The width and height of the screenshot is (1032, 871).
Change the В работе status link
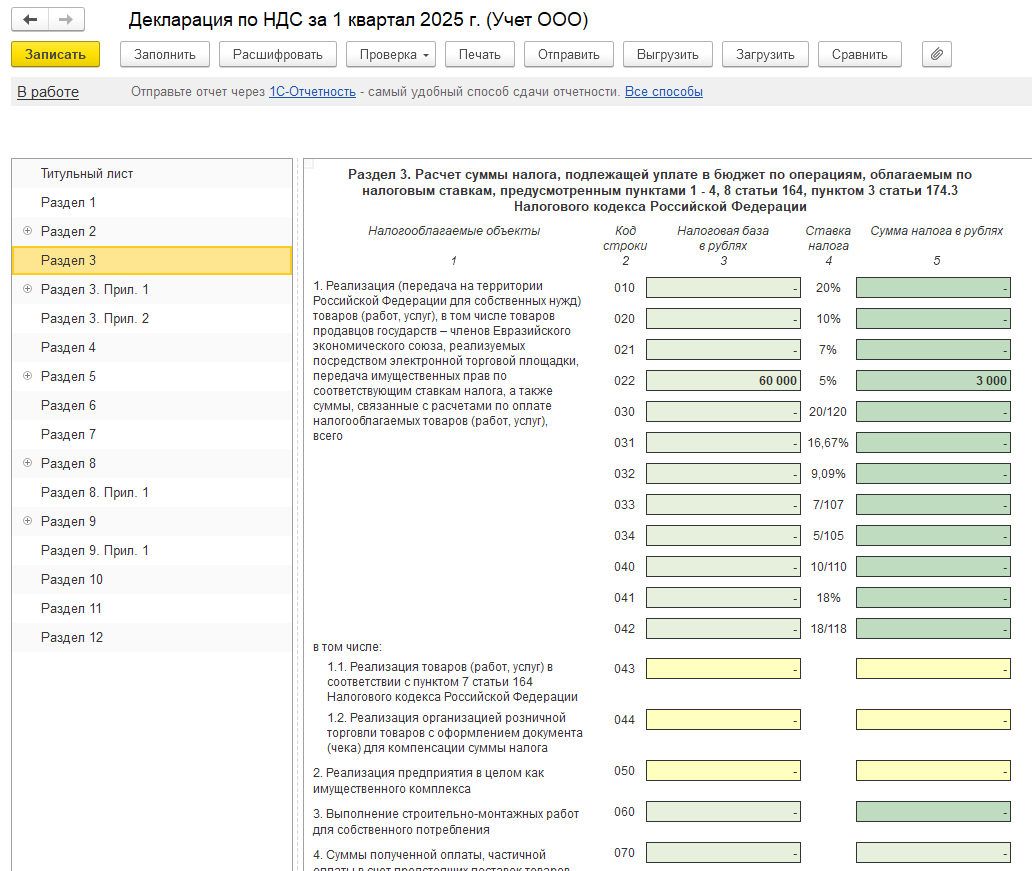(x=48, y=92)
